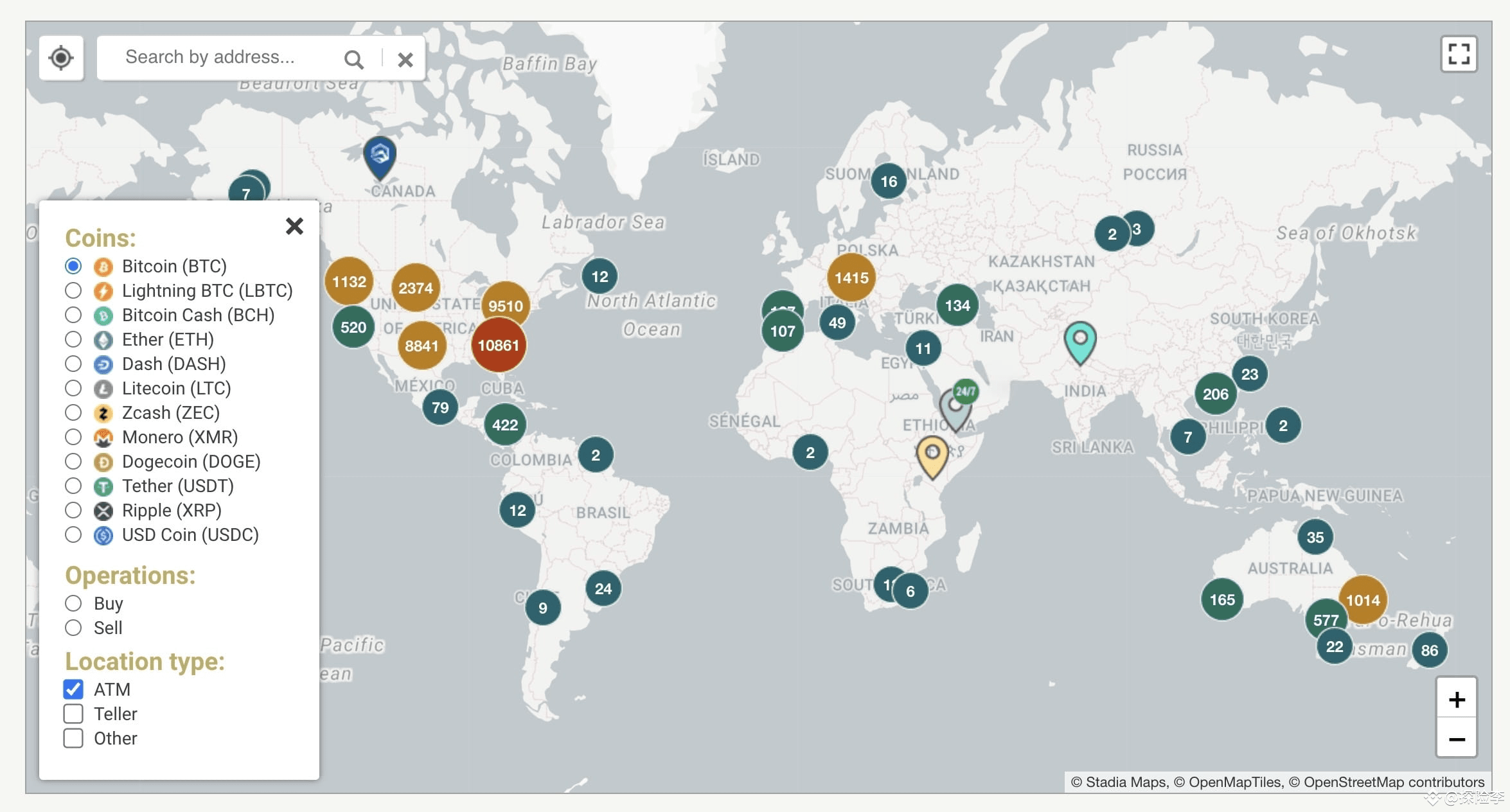Open the red 10861 cluster
This screenshot has height=812, width=1510.
pos(498,345)
